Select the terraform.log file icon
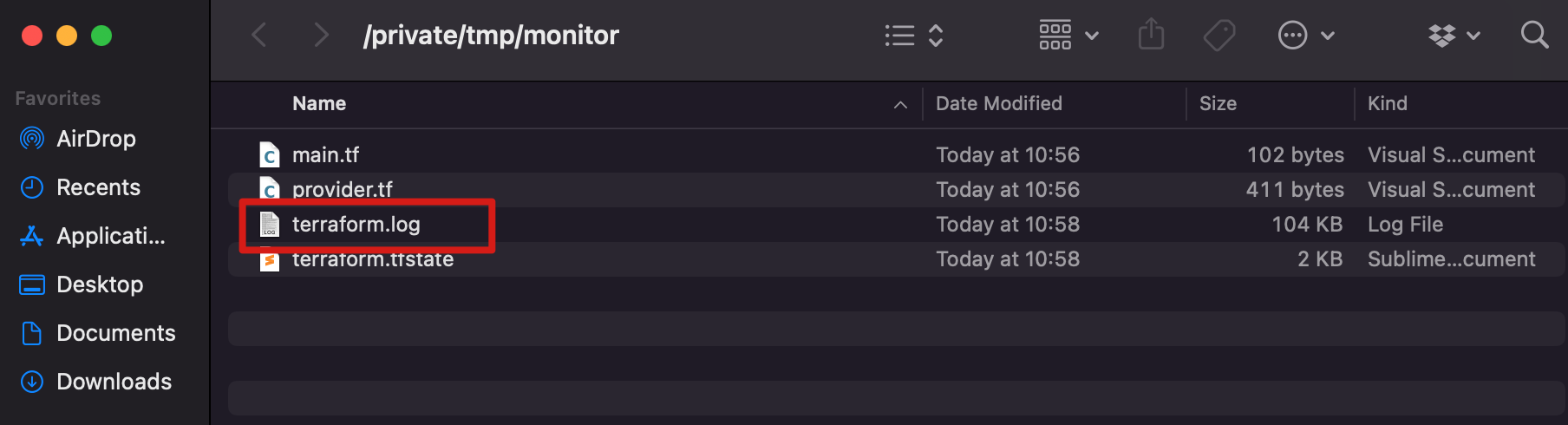The height and width of the screenshot is (425, 1568). (x=270, y=225)
